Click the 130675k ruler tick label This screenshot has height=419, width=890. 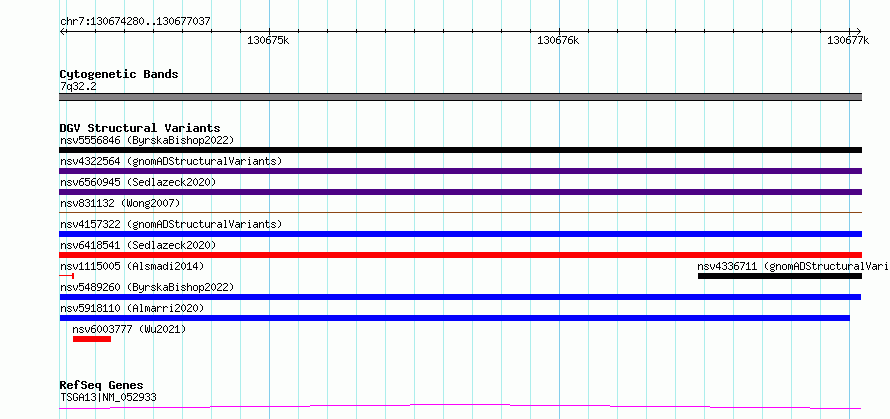click(x=268, y=40)
